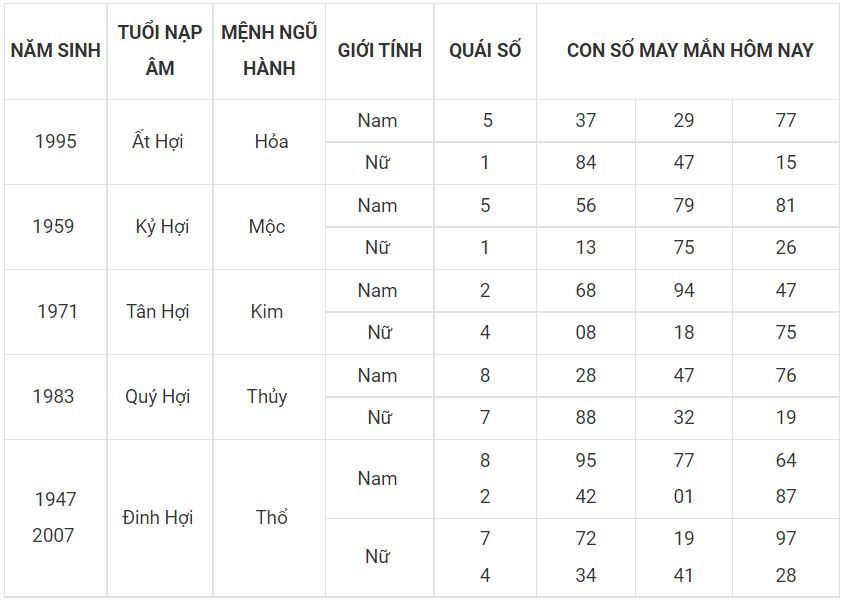
Task: Click the Thổ element cell
Action: coord(271,517)
